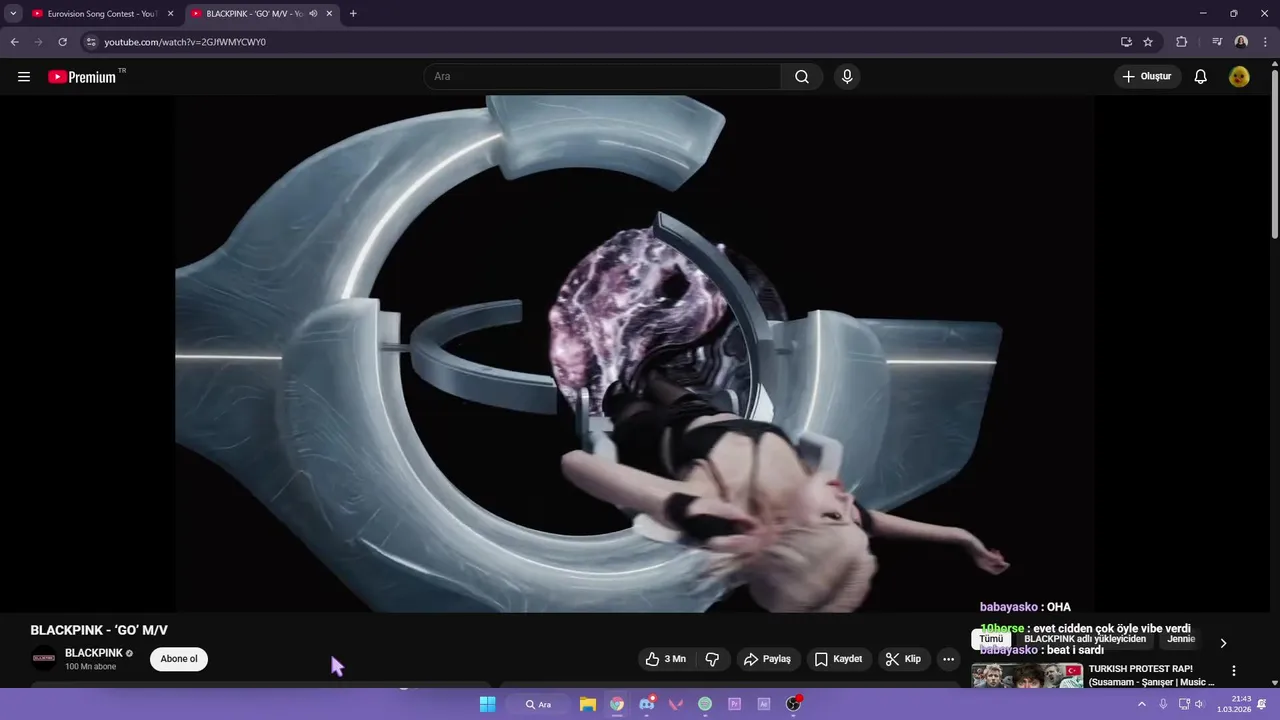The height and width of the screenshot is (720, 1280).
Task: Dislike the video with thumbs down
Action: click(713, 659)
